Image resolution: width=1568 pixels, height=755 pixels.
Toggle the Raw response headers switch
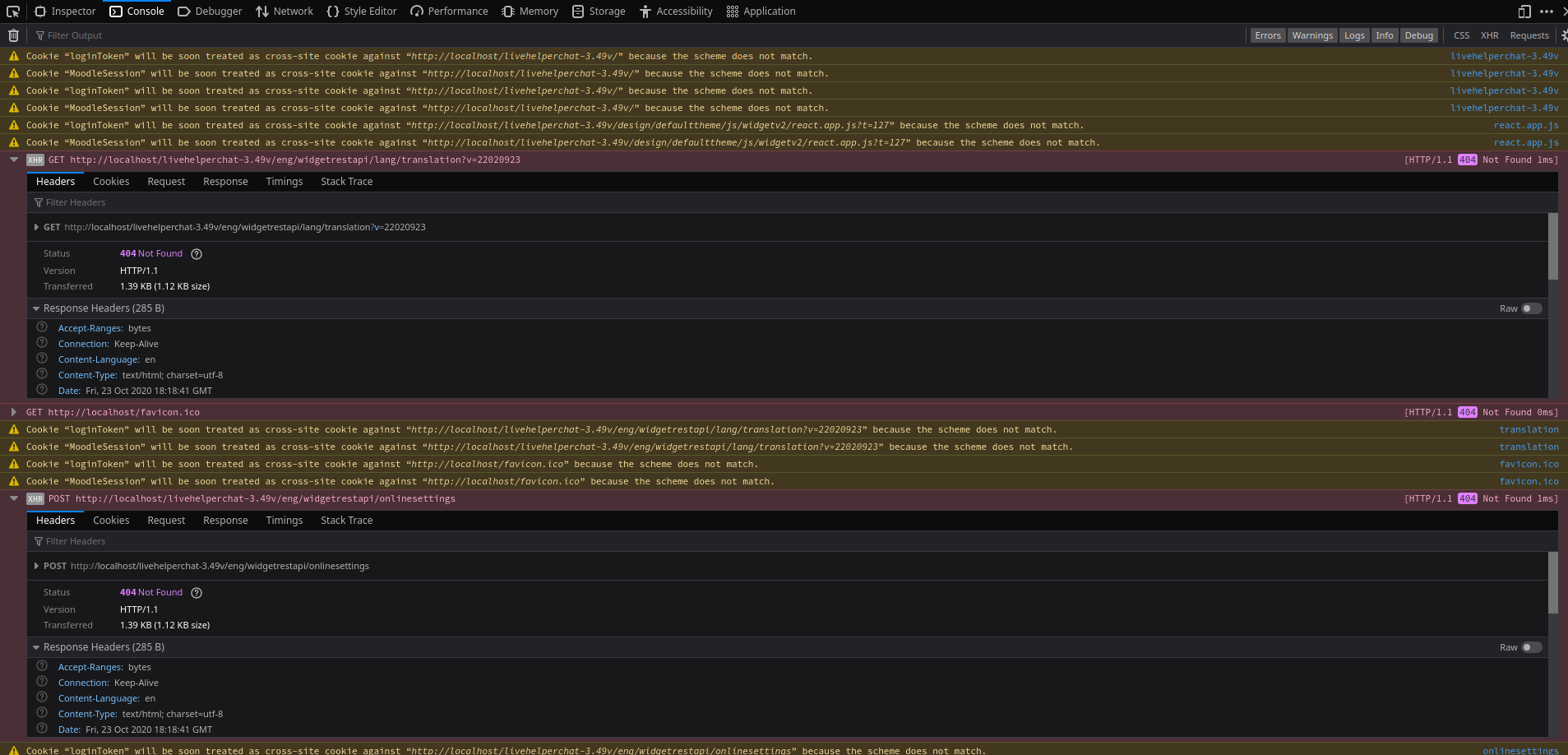point(1530,308)
